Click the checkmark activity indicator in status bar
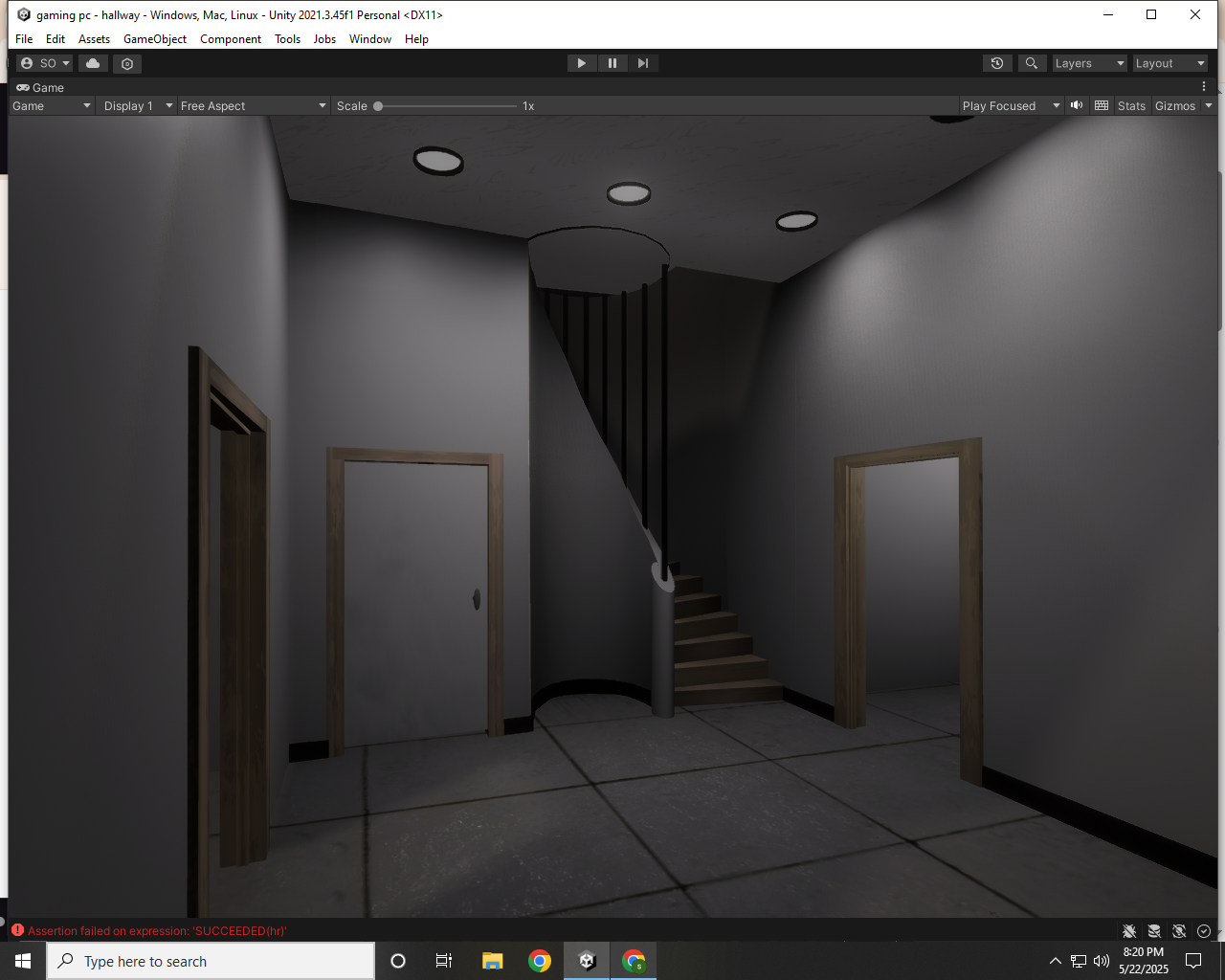Image resolution: width=1225 pixels, height=980 pixels. 1204,931
